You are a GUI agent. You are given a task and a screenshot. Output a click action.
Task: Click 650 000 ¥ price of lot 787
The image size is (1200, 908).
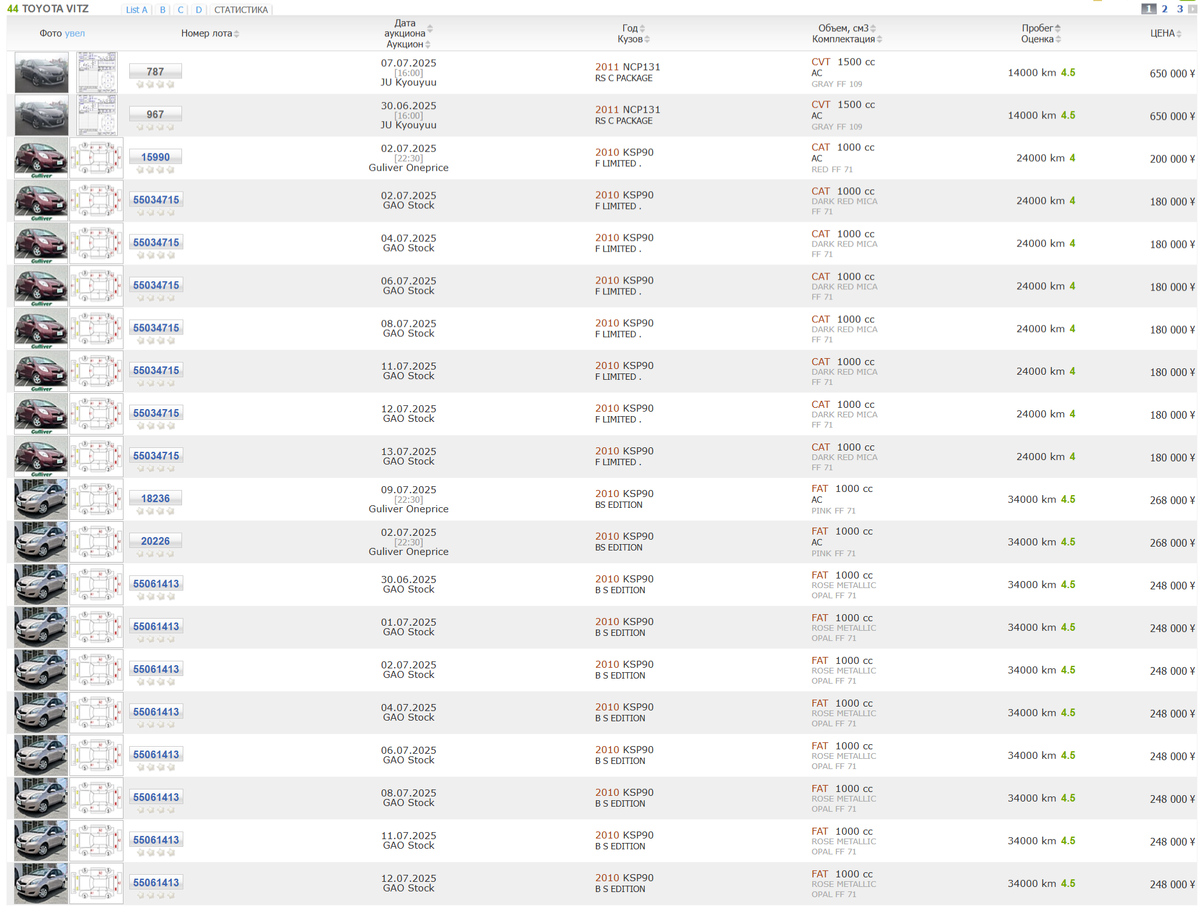click(x=1172, y=74)
